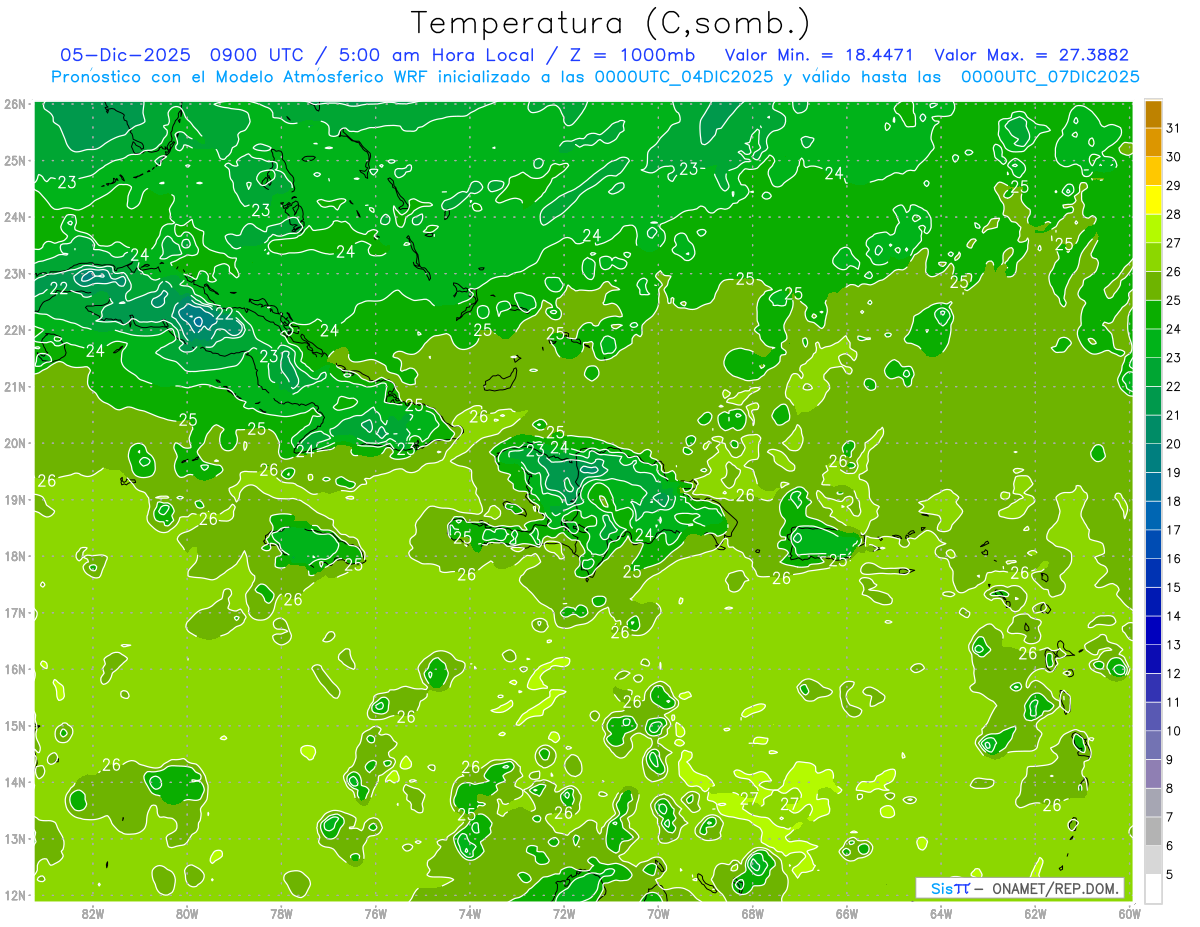Click the "70W" longitude axis label
This screenshot has height=927, width=1200.
tap(658, 914)
